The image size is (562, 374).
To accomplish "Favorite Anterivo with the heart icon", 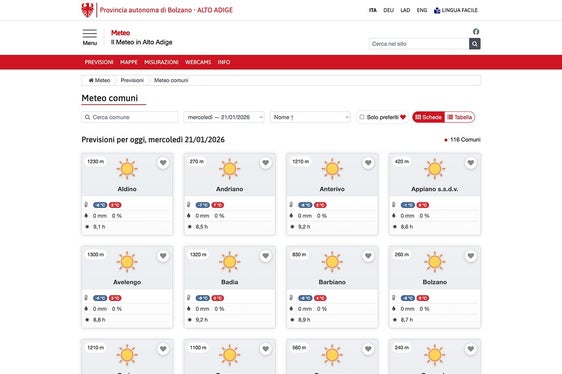I will pyautogui.click(x=368, y=163).
